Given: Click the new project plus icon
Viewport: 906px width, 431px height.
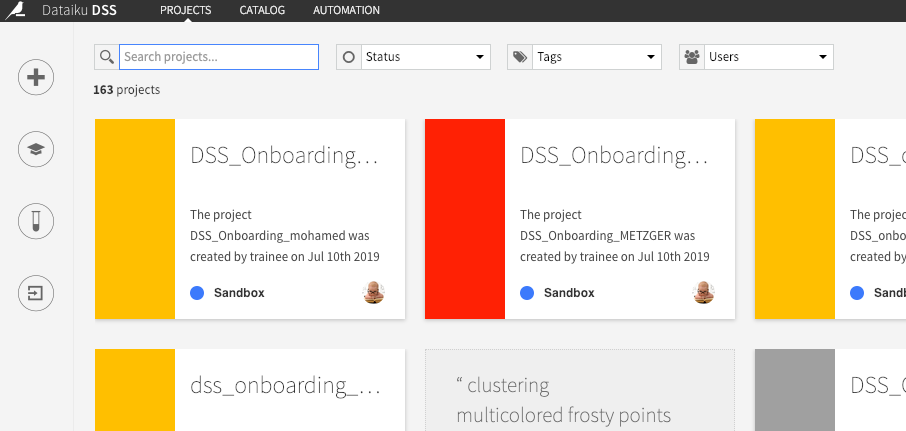Looking at the screenshot, I should 36,77.
